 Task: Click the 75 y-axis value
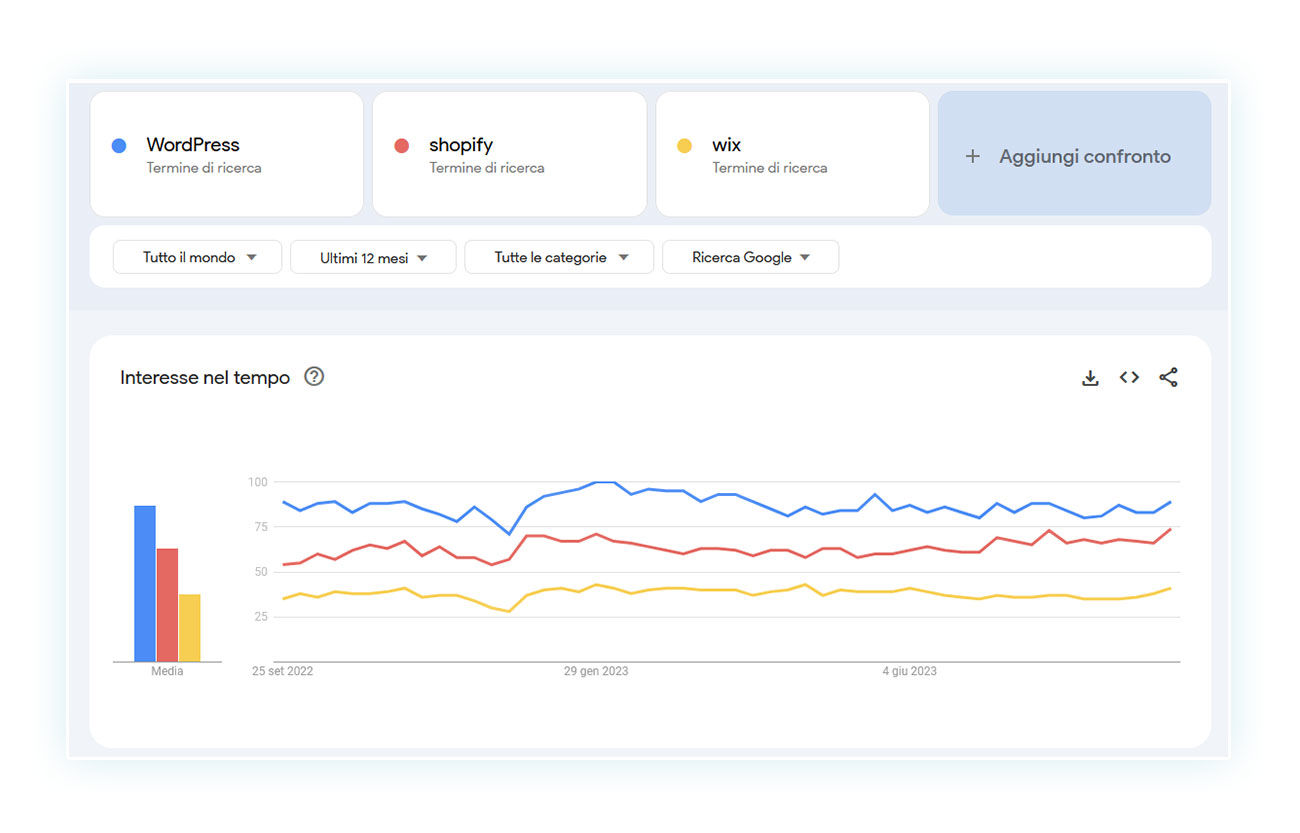tap(261, 527)
